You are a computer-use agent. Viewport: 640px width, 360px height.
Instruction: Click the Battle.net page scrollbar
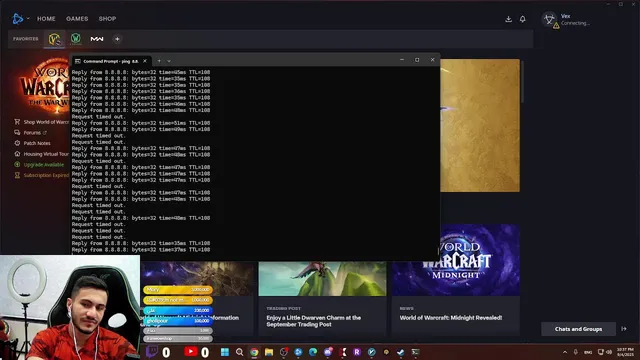click(x=522, y=82)
